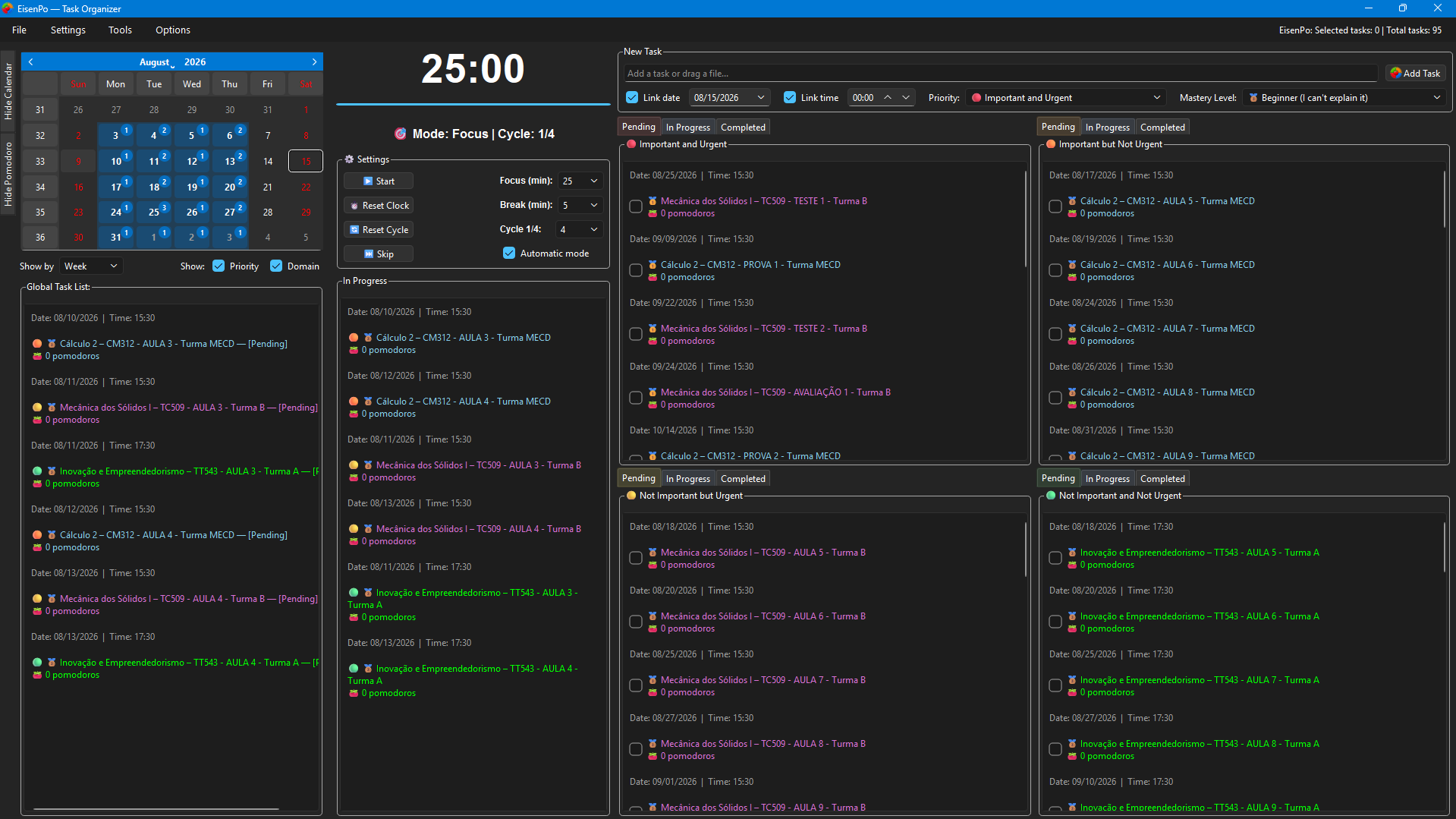Click the Add Task colorful icon
The width and height of the screenshot is (1456, 819).
tap(1395, 74)
